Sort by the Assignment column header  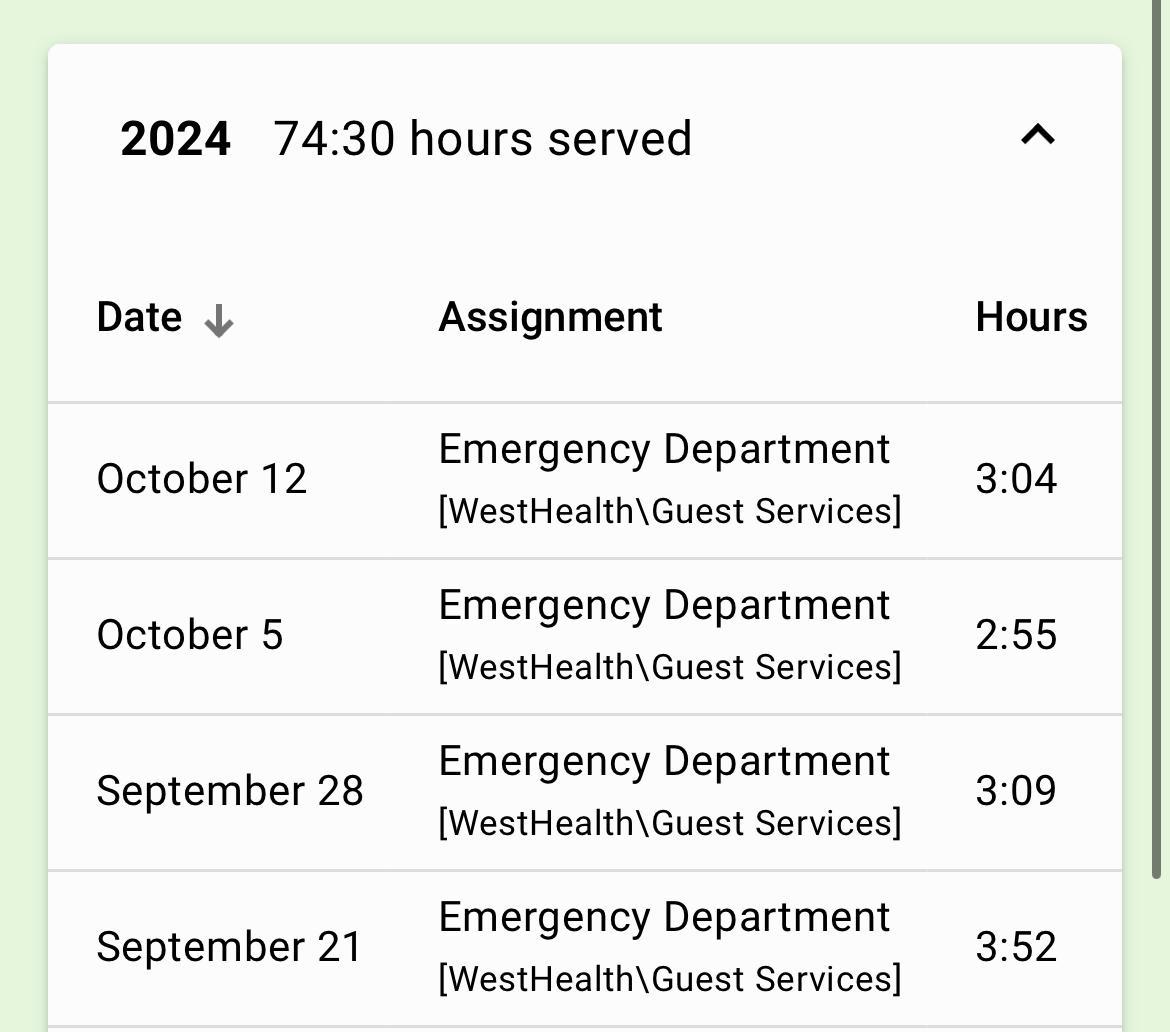550,318
